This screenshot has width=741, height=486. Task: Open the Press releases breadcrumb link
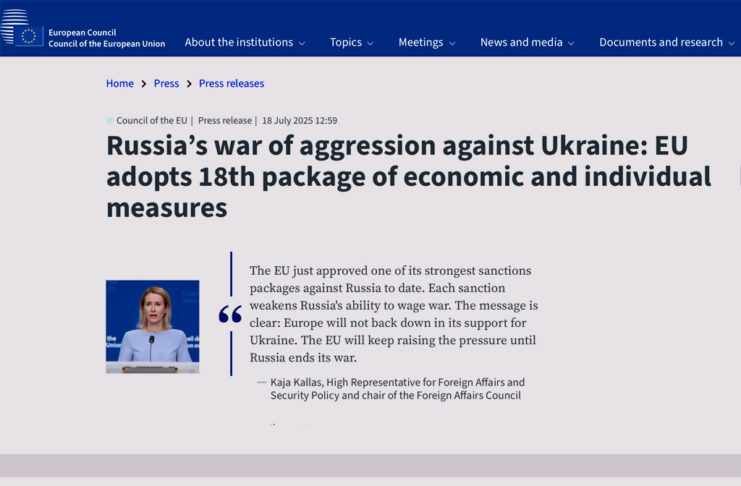(x=232, y=84)
